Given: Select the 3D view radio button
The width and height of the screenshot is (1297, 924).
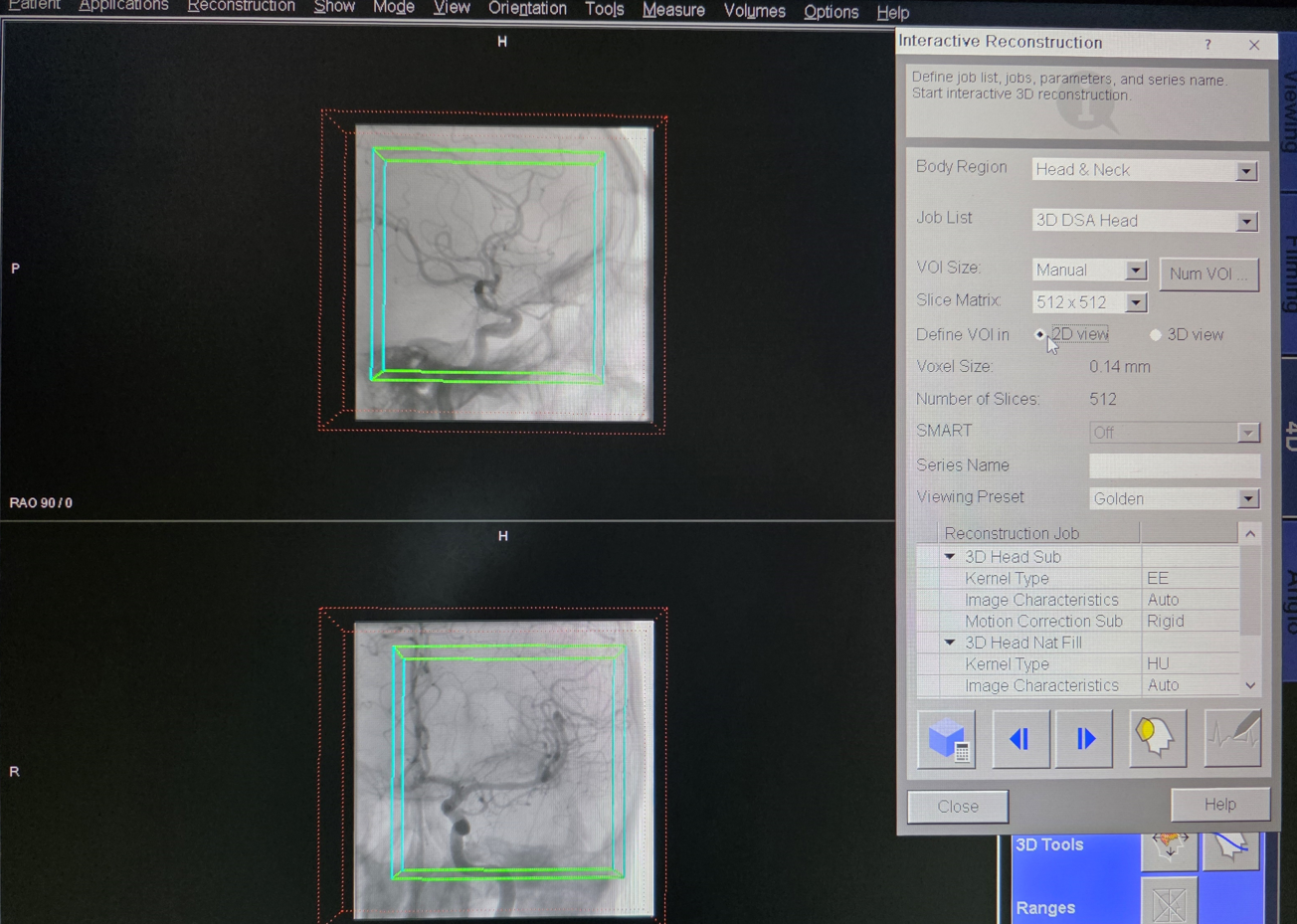Looking at the screenshot, I should [x=1155, y=335].
